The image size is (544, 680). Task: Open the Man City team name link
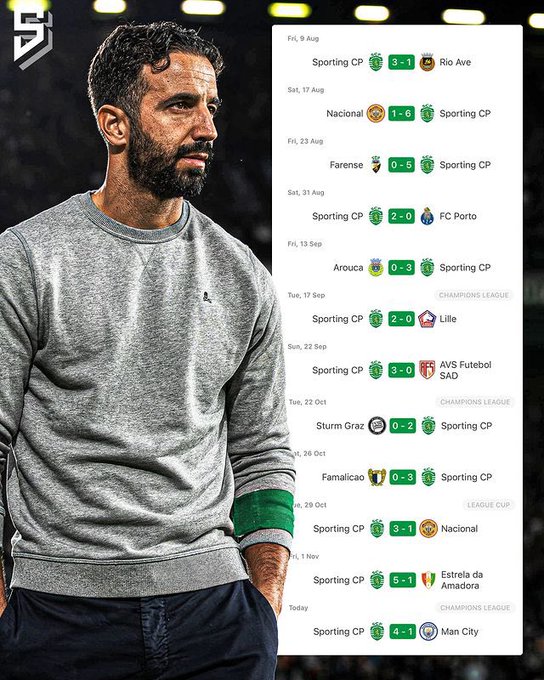point(459,631)
